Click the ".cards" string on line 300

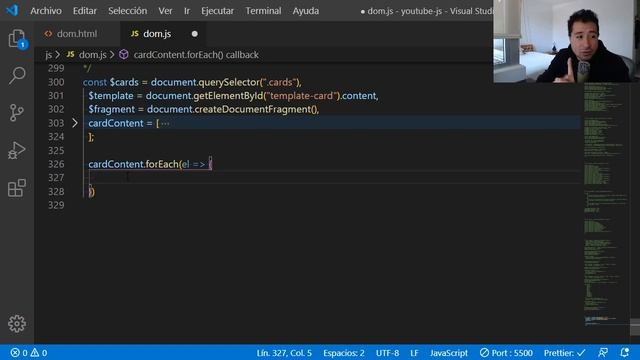click(280, 82)
